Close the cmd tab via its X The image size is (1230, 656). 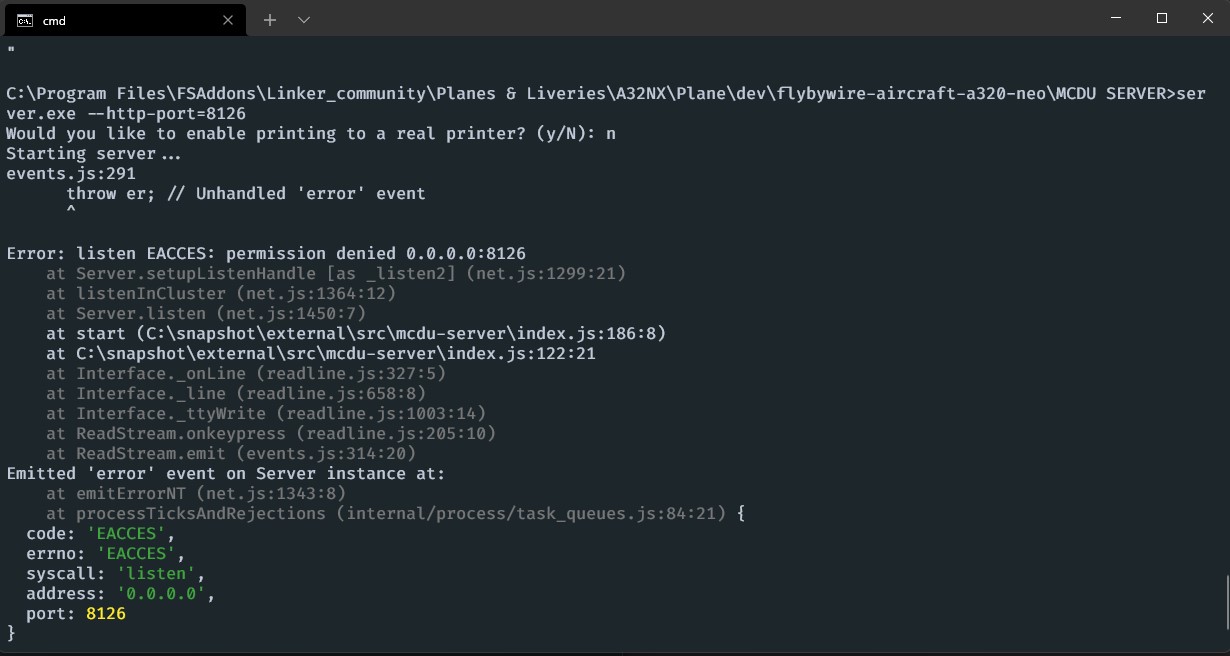point(227,20)
